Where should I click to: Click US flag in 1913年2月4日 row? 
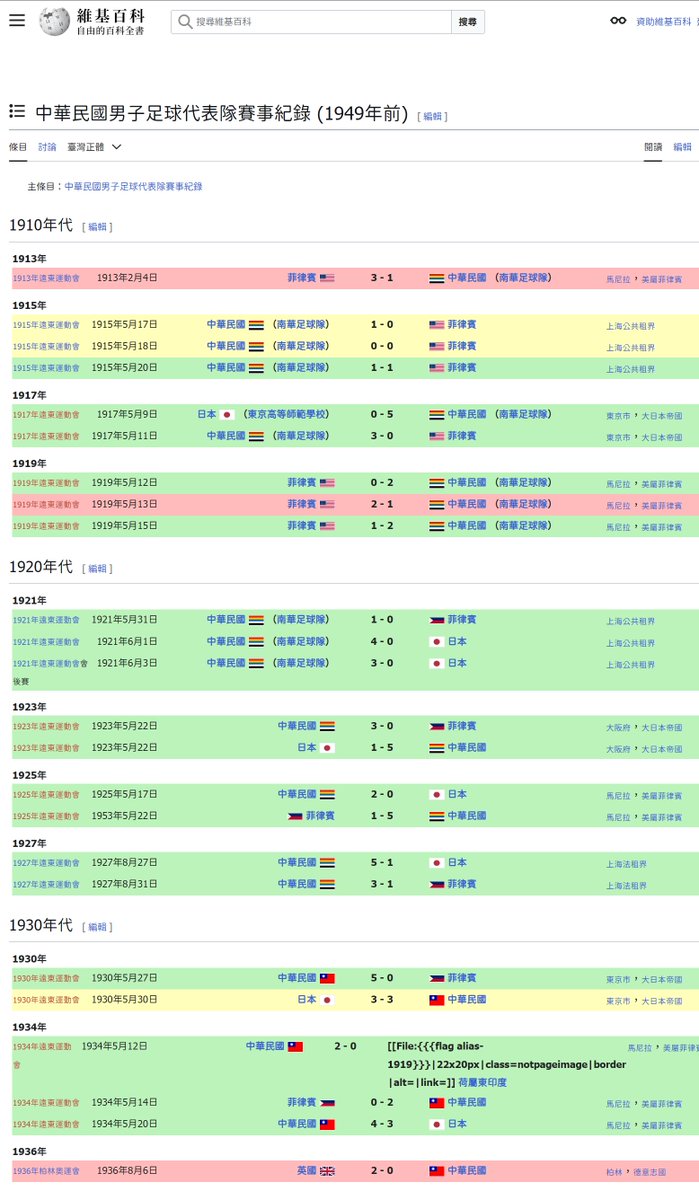tap(327, 278)
